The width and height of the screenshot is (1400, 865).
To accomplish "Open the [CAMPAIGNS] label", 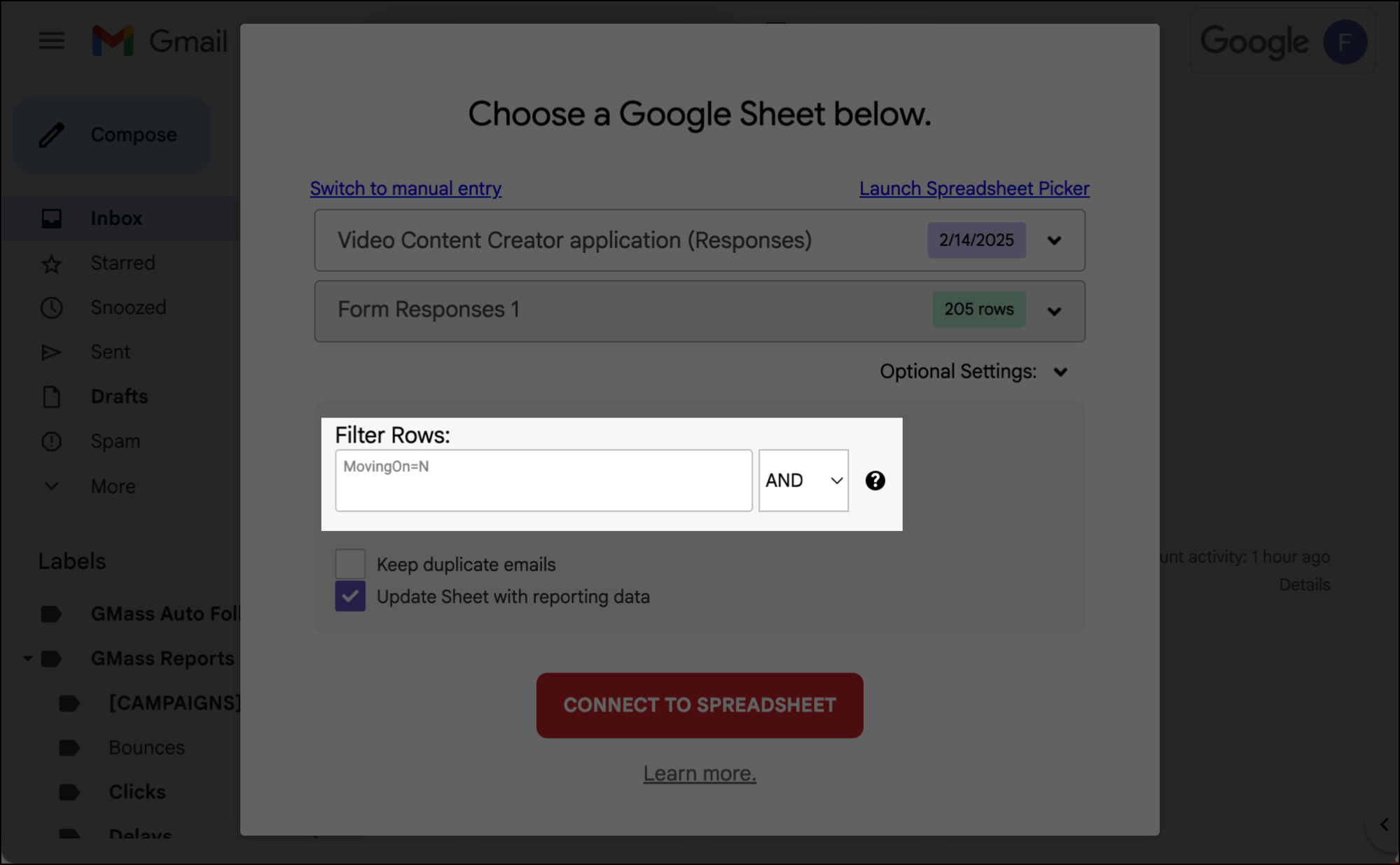I will click(x=174, y=703).
